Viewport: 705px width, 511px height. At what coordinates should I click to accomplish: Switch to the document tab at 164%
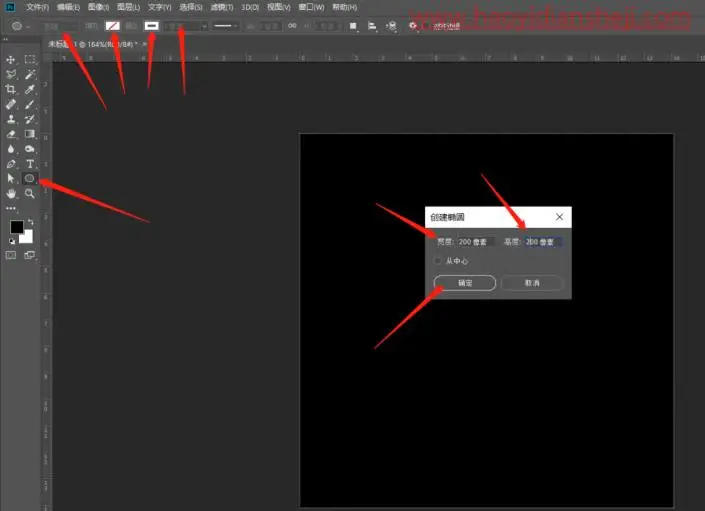(93, 44)
